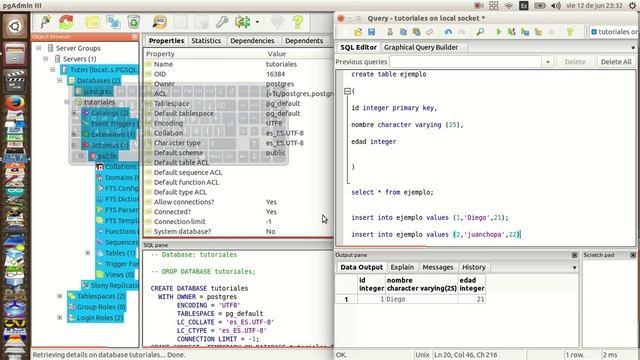This screenshot has width=640, height=360.
Task: Switch to the SQL Editor tab
Action: tap(358, 47)
